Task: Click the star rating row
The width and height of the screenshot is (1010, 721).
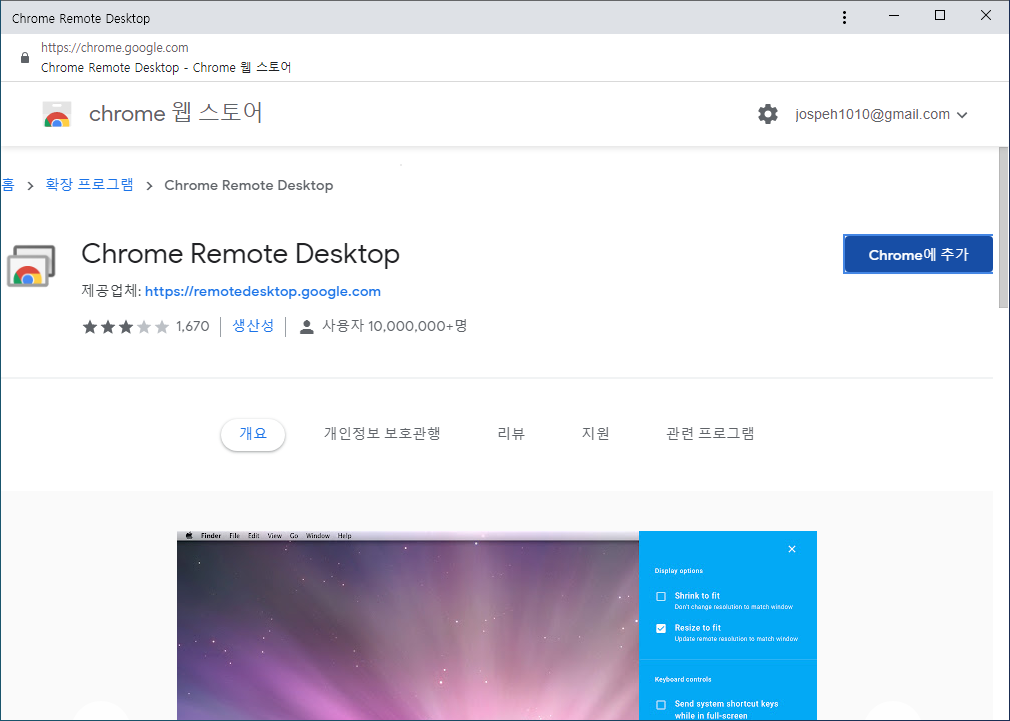Action: coord(126,327)
